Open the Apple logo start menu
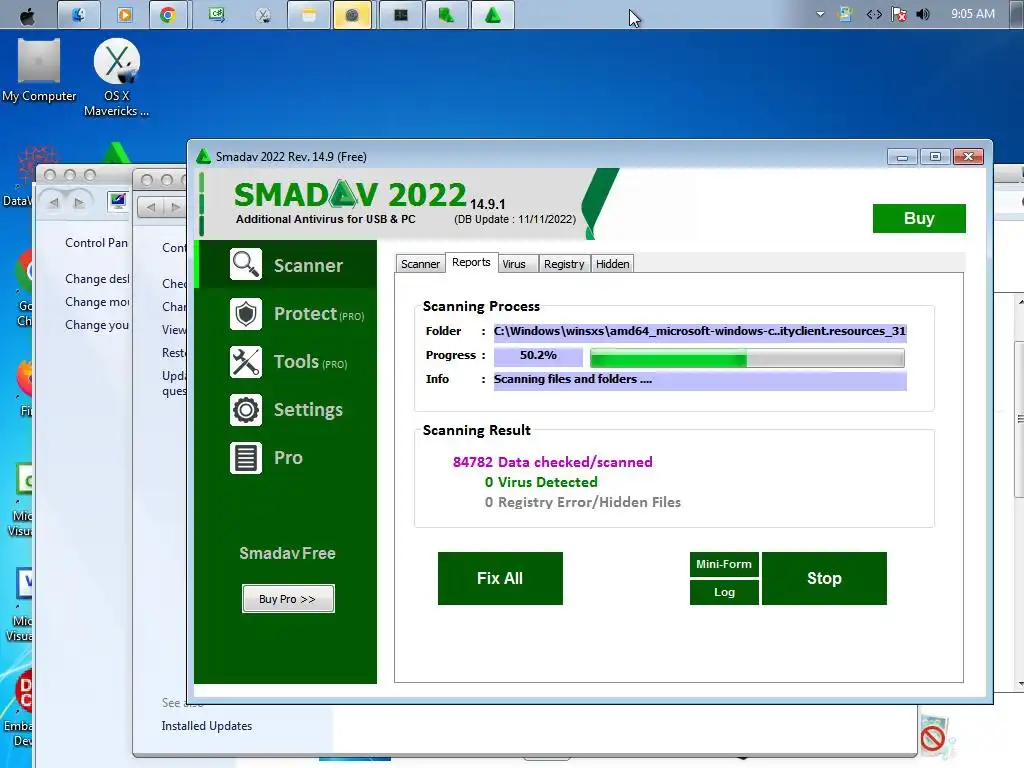This screenshot has height=768, width=1024. coord(27,16)
